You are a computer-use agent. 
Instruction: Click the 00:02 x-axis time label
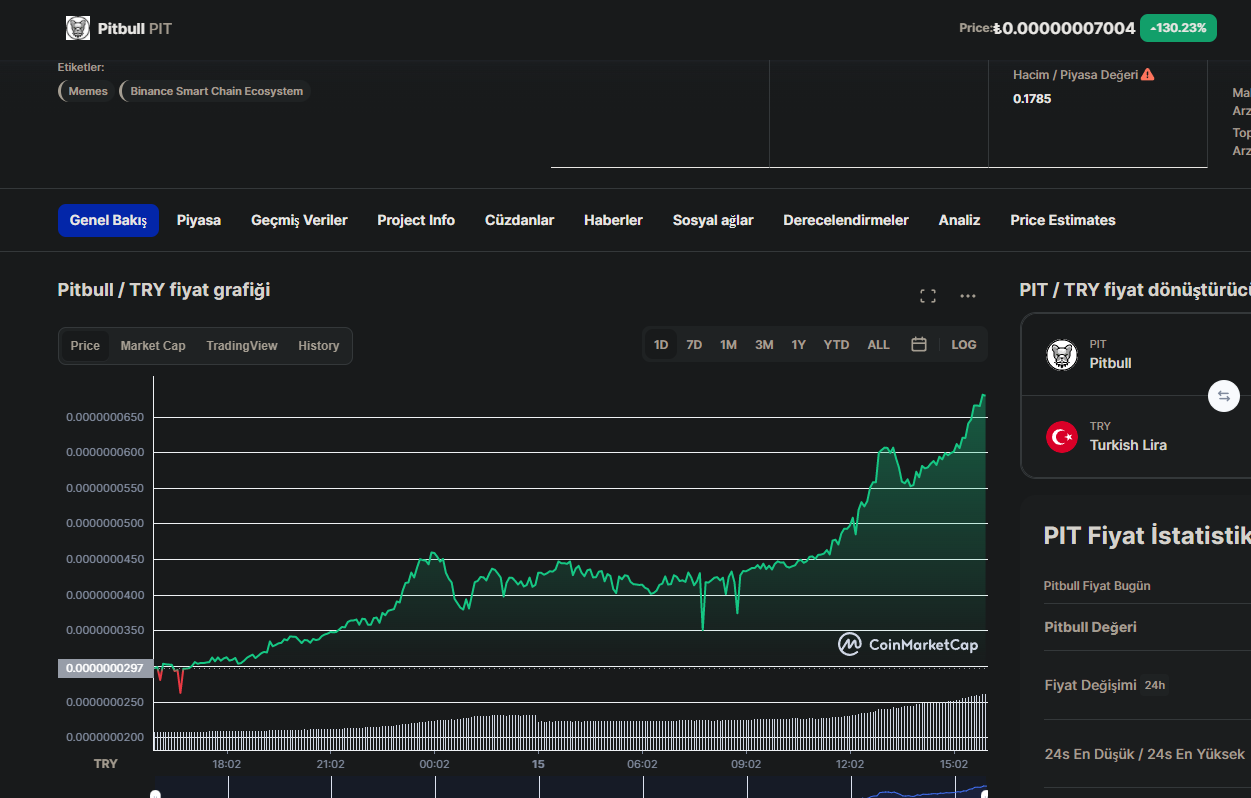click(x=434, y=764)
